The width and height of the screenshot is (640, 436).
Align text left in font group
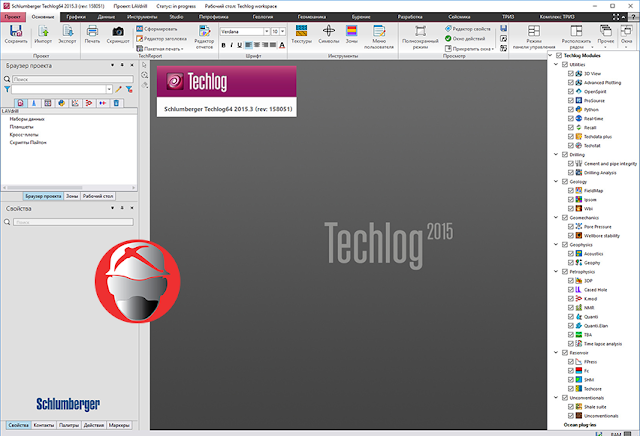click(249, 45)
